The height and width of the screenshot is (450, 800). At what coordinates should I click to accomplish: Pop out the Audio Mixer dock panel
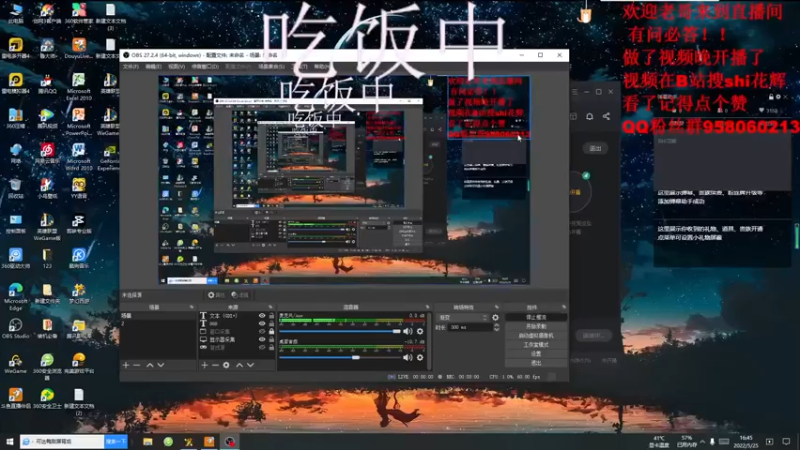point(428,307)
